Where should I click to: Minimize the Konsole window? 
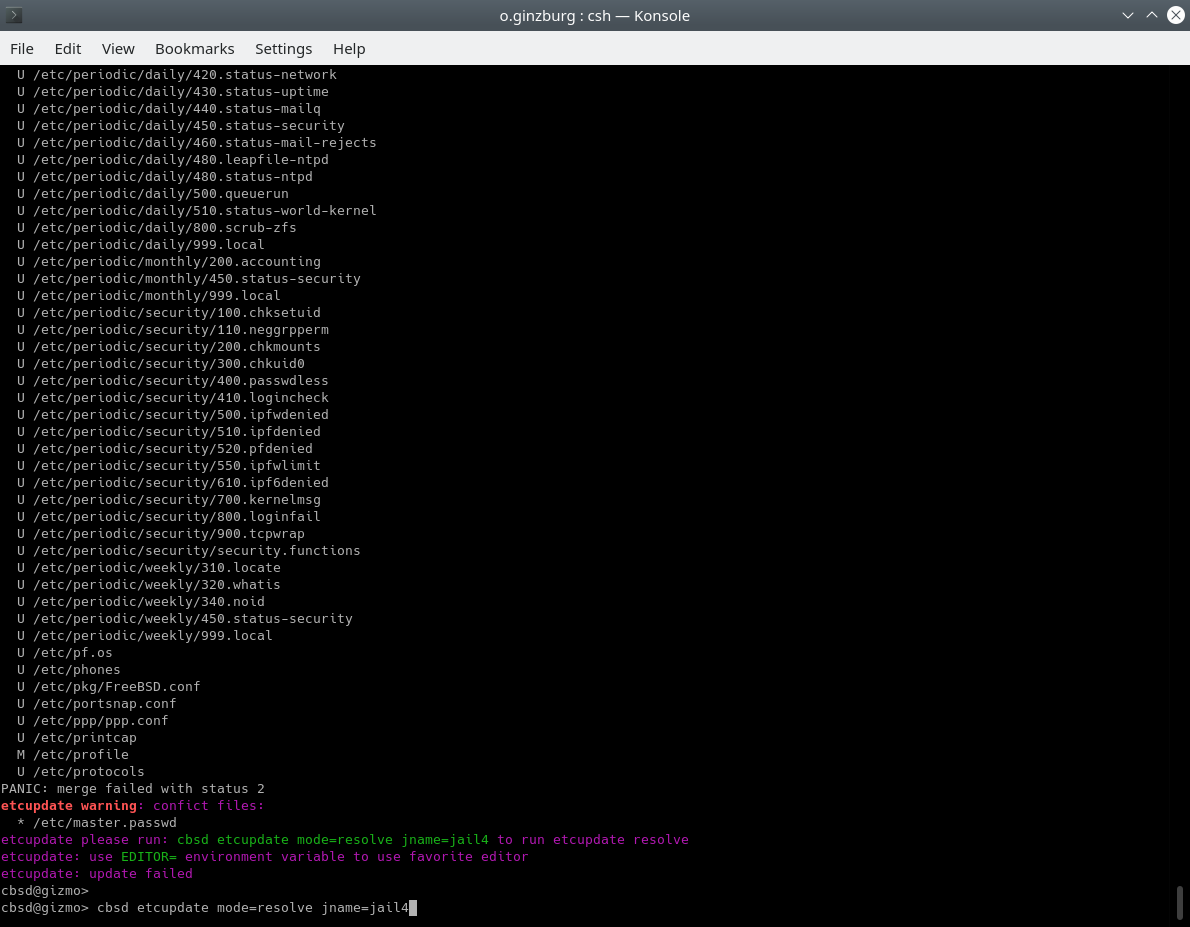[1128, 15]
